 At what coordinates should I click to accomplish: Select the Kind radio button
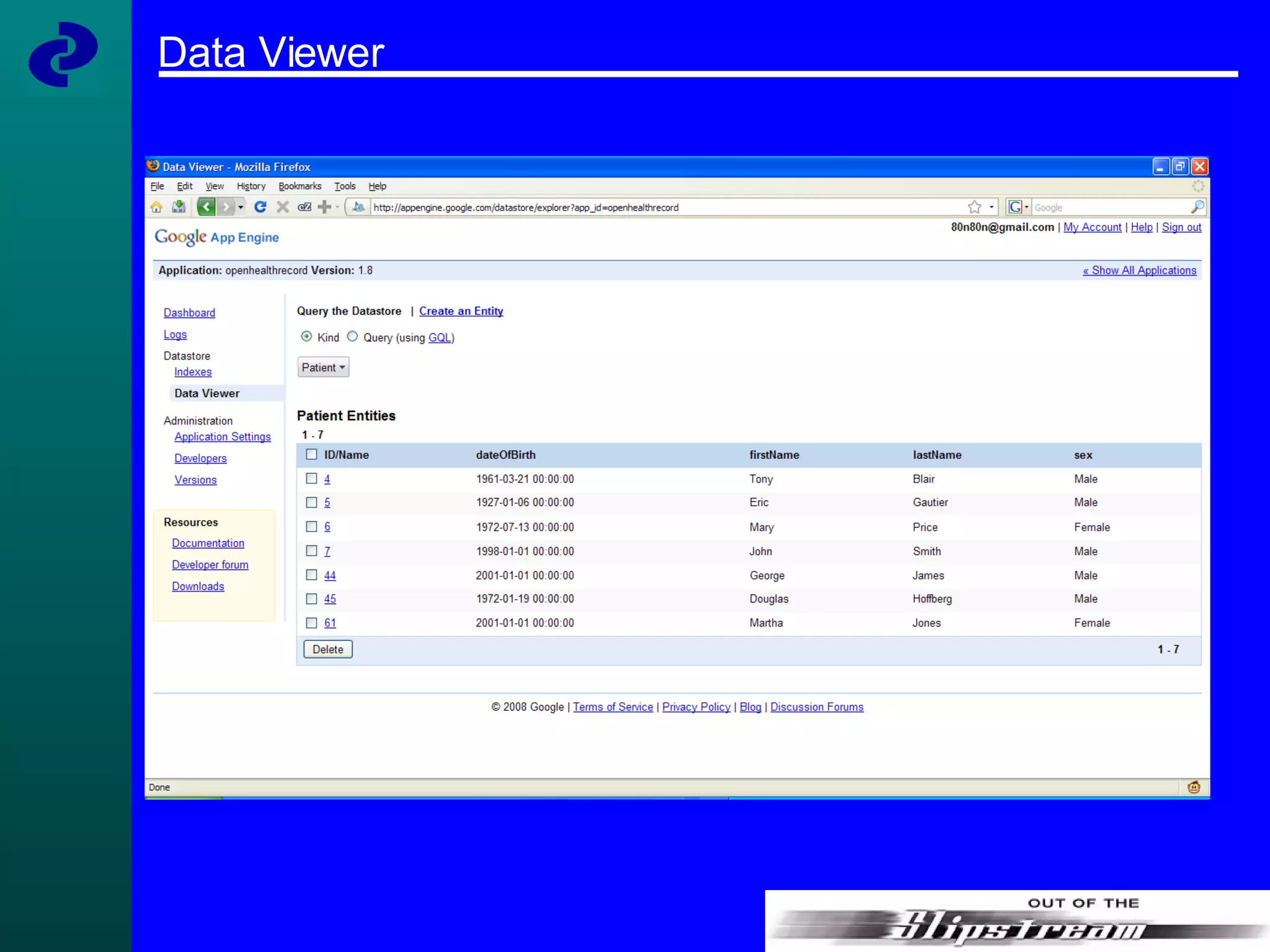(x=306, y=337)
